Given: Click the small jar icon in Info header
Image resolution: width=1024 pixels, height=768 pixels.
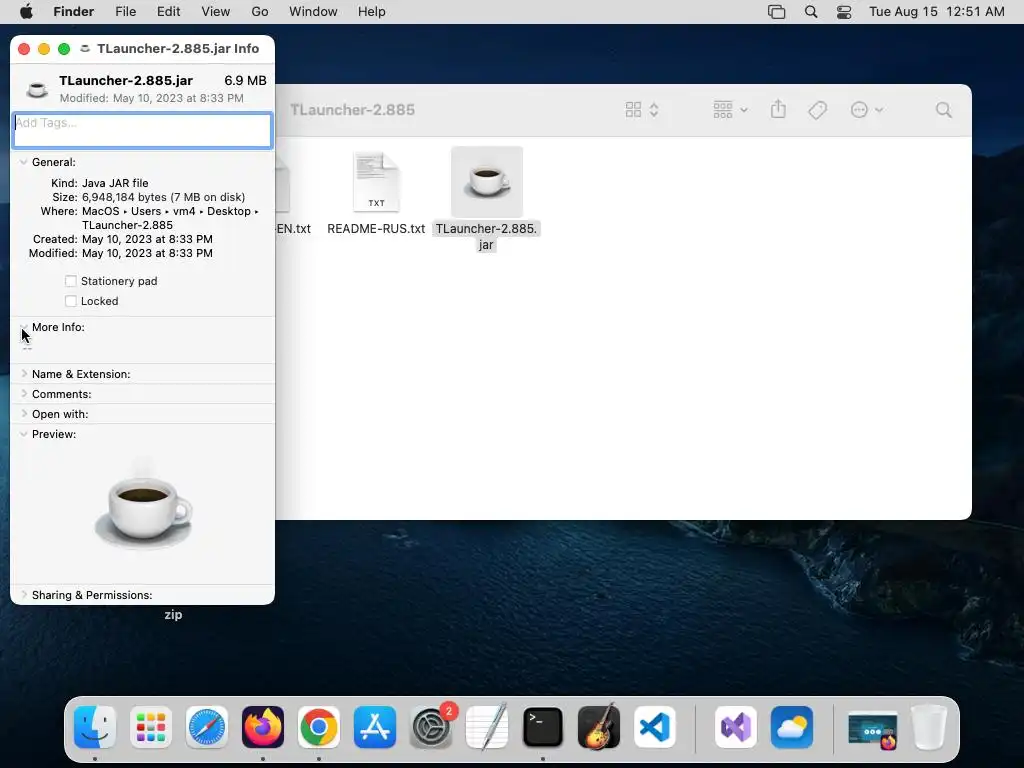Looking at the screenshot, I should coord(37,89).
